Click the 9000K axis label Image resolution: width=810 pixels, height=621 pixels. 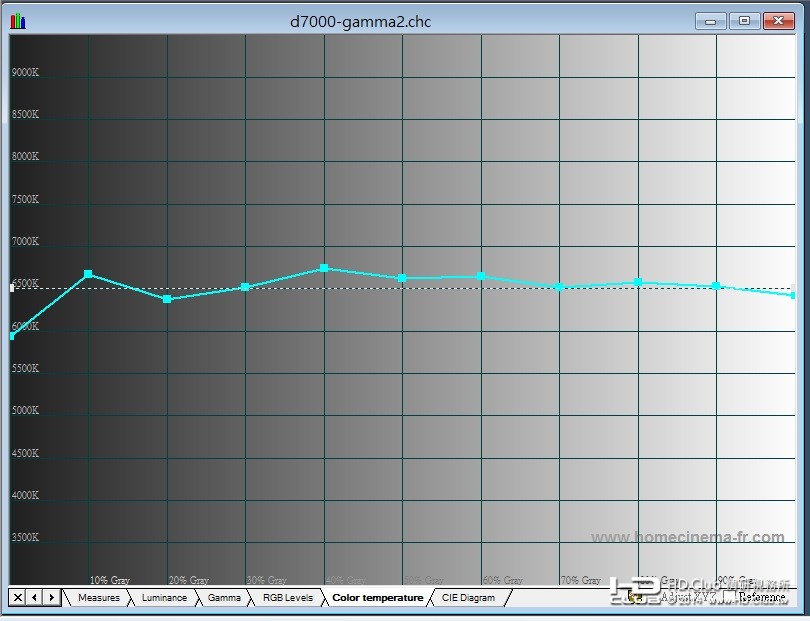coord(25,72)
